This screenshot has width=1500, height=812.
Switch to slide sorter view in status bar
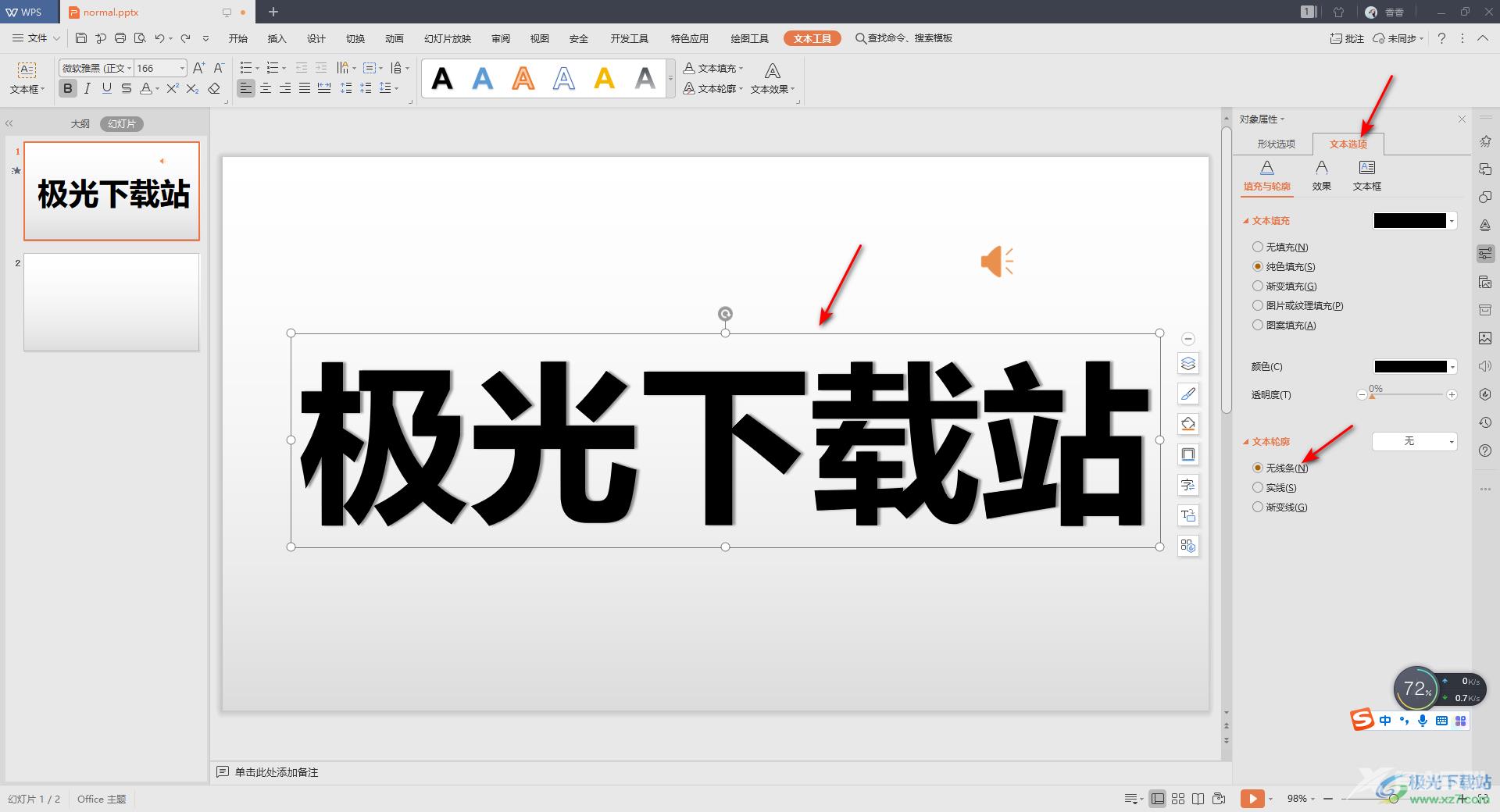point(1178,798)
